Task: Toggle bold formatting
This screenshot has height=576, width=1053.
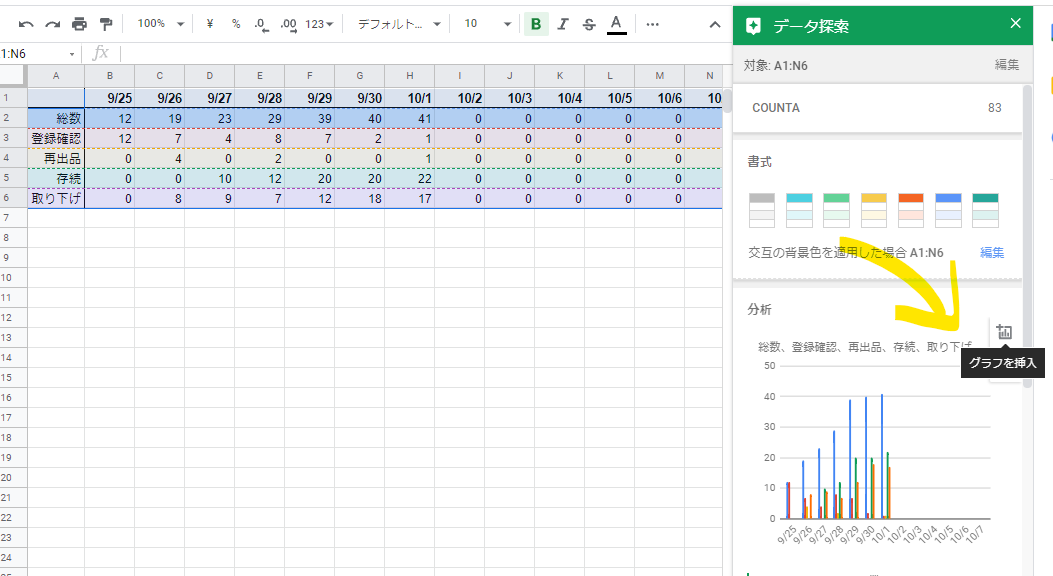Action: 536,24
